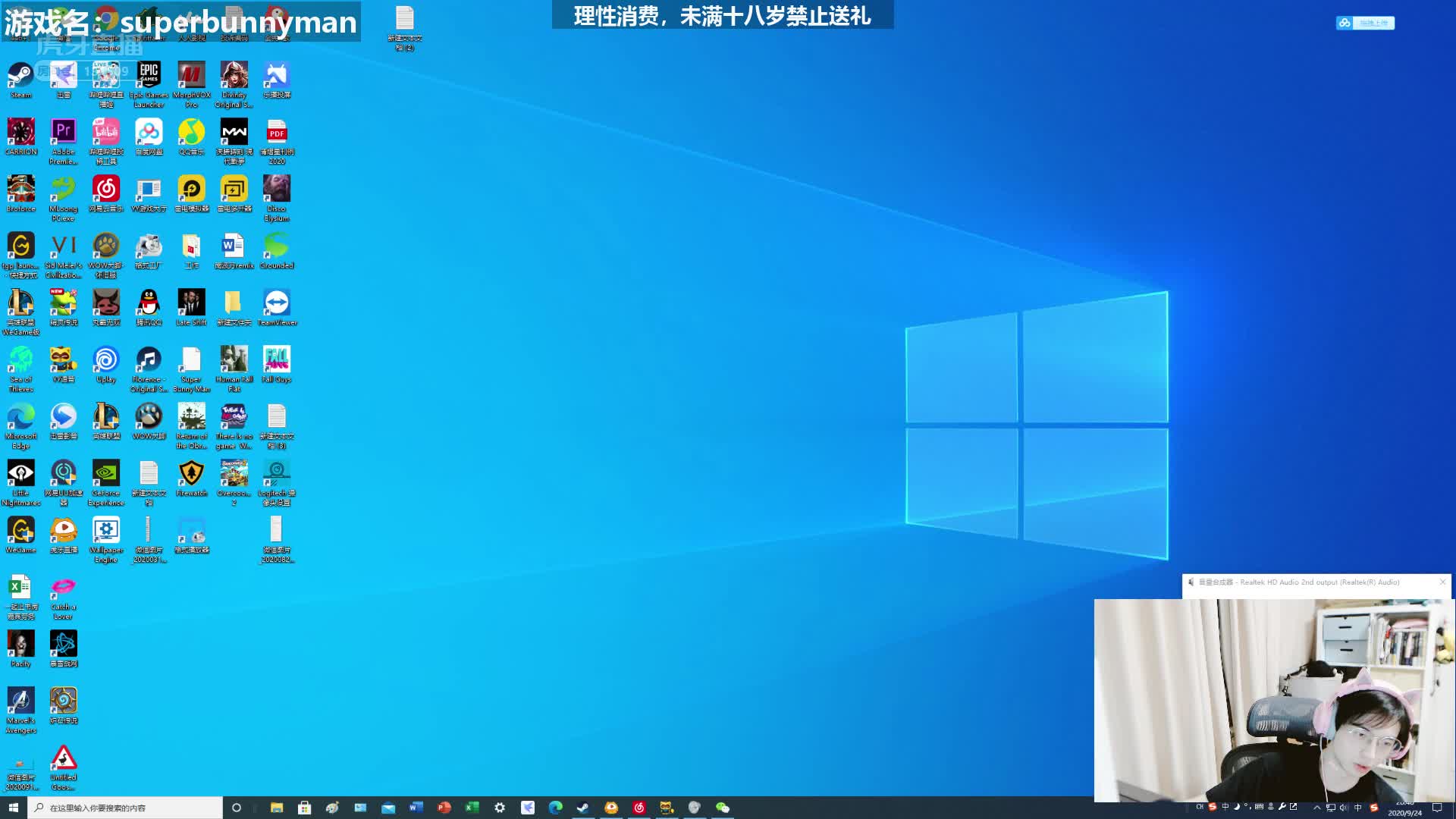Open Task View from the taskbar
The height and width of the screenshot is (819, 1456).
236,808
